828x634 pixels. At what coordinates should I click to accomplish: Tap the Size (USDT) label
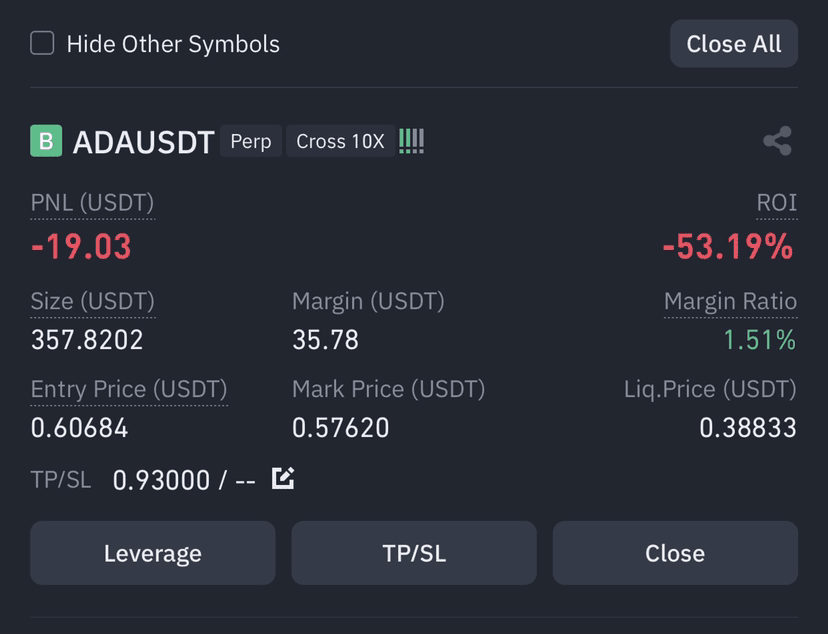pos(93,301)
